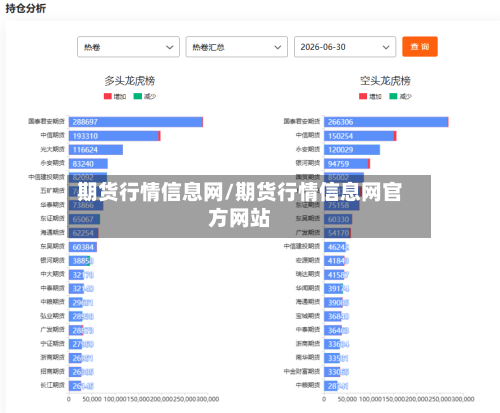Image resolution: width=500 pixels, height=413 pixels.
Task: Toggle 增加 legend in 空头龙虎榜 chart
Action: click(x=370, y=96)
